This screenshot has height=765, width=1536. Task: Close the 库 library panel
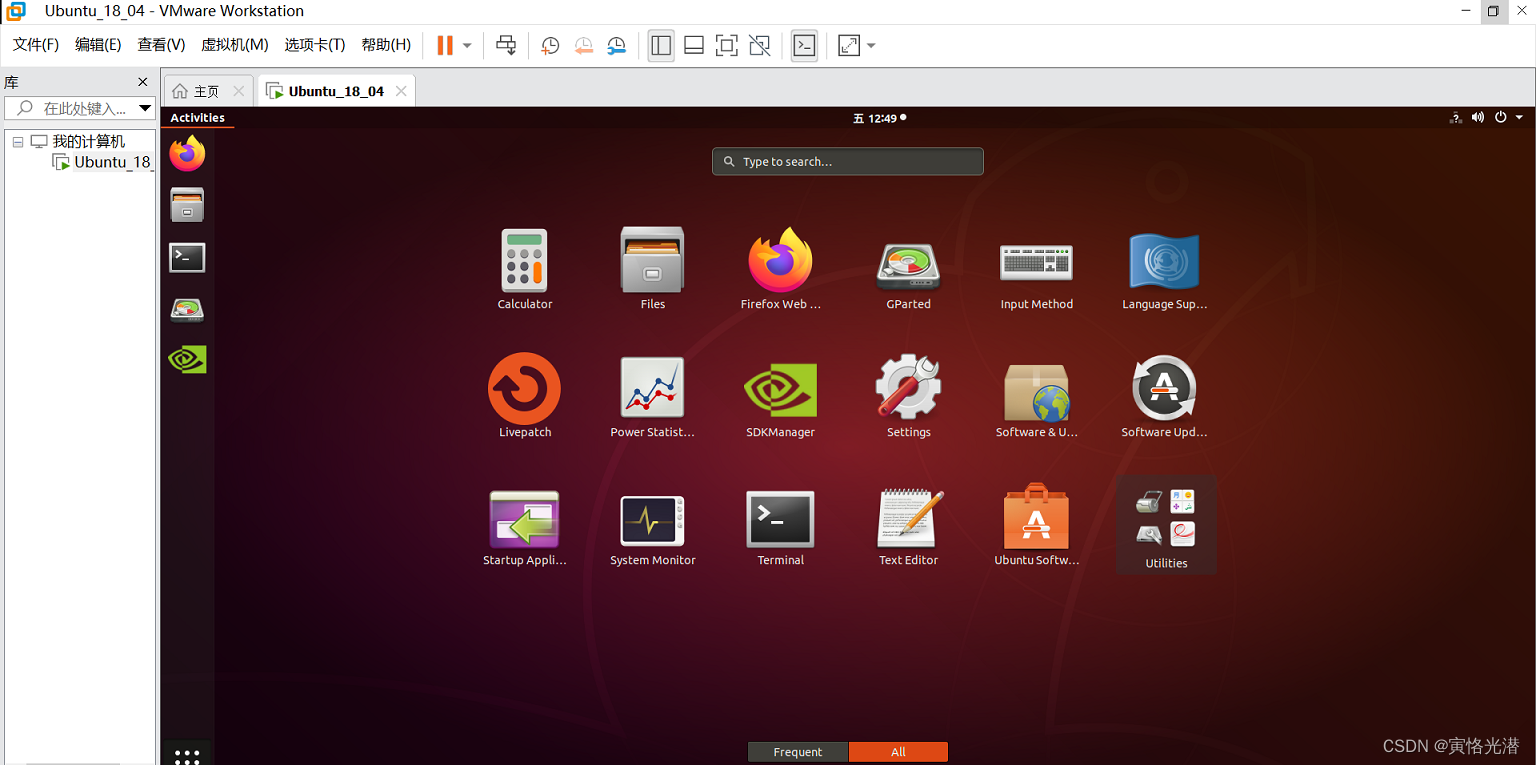click(x=142, y=82)
